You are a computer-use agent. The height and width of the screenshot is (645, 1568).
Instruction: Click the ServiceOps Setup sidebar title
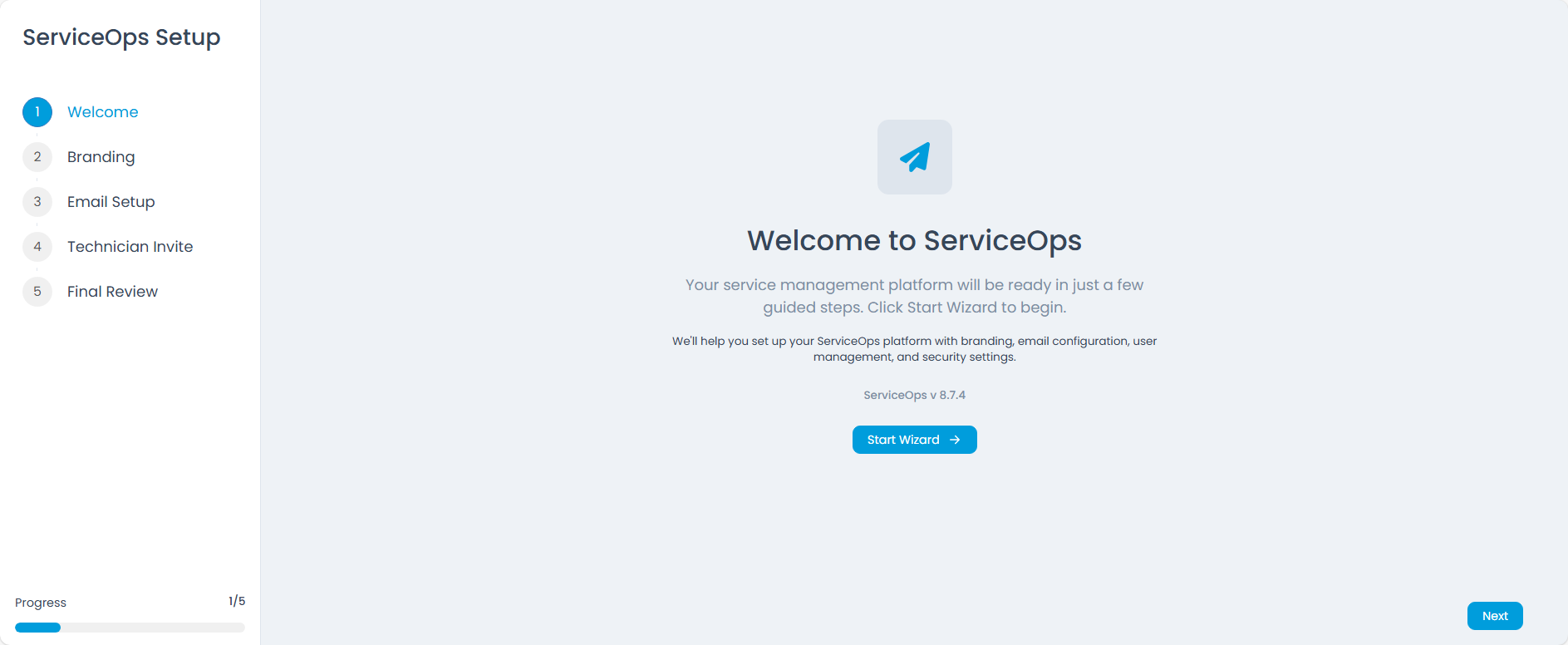[121, 37]
